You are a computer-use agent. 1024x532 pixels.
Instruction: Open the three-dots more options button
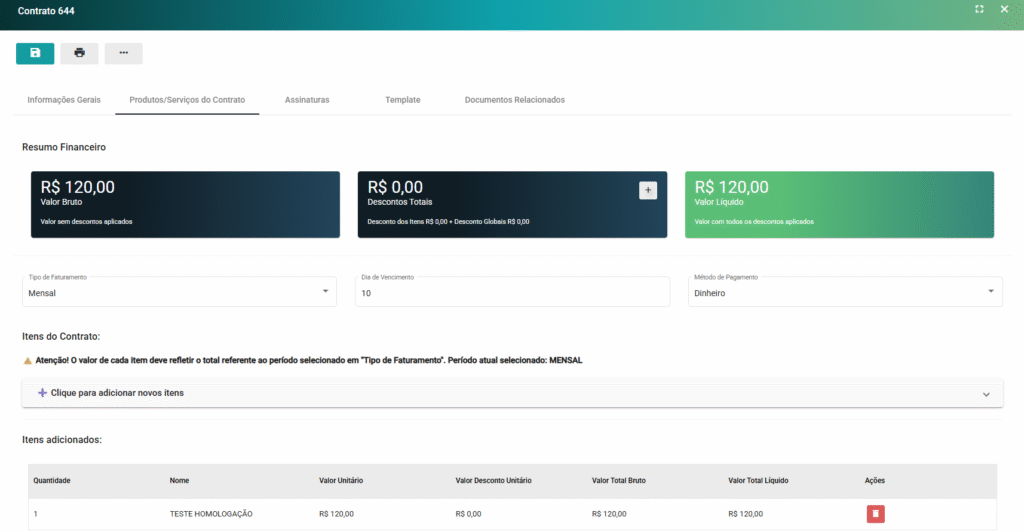[x=123, y=53]
